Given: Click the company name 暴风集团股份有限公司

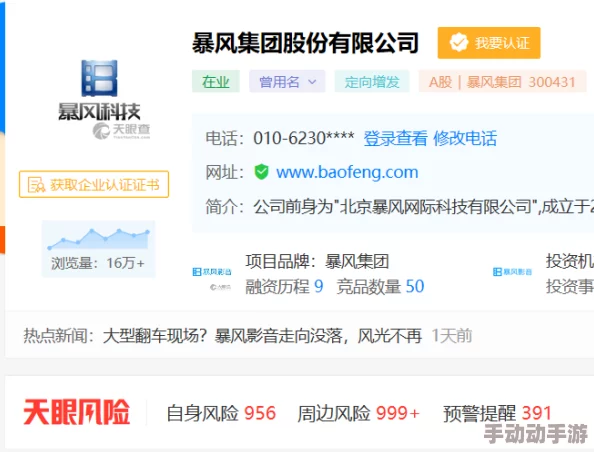Looking at the screenshot, I should coord(305,43).
